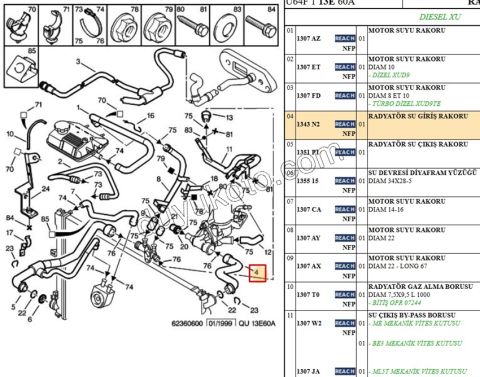Click the REACH badge for 1307 T0
Image resolution: width=480 pixels, height=377 pixels.
(x=345, y=295)
